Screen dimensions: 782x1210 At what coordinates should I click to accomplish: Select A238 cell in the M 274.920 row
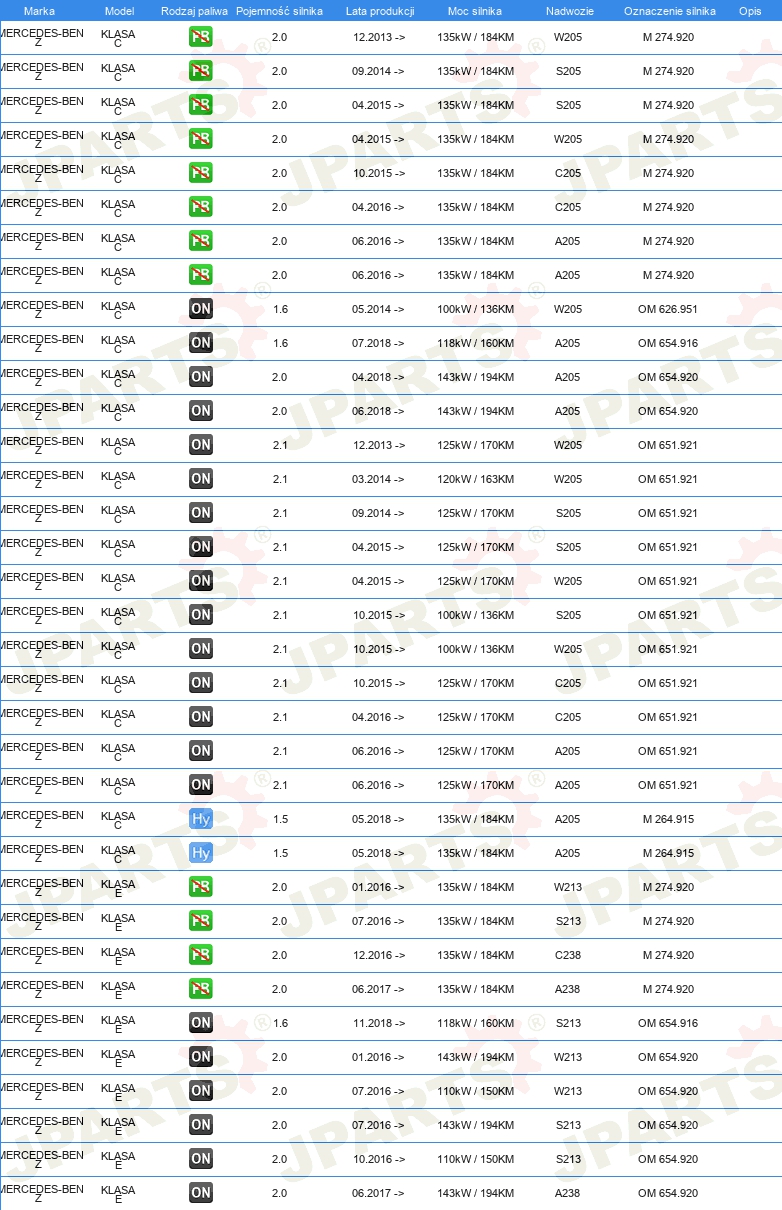[568, 990]
